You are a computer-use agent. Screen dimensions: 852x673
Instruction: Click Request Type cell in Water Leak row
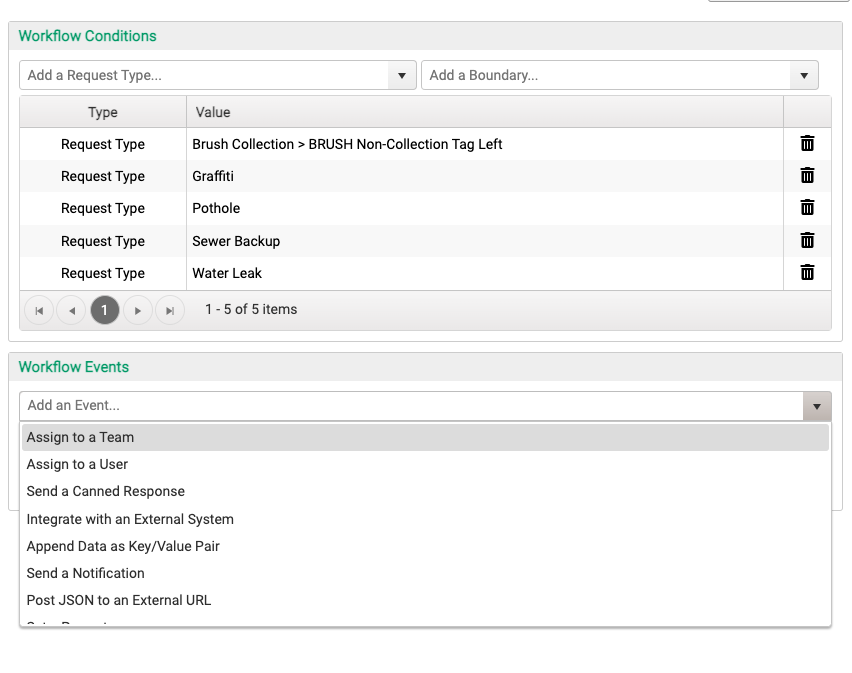(x=103, y=273)
